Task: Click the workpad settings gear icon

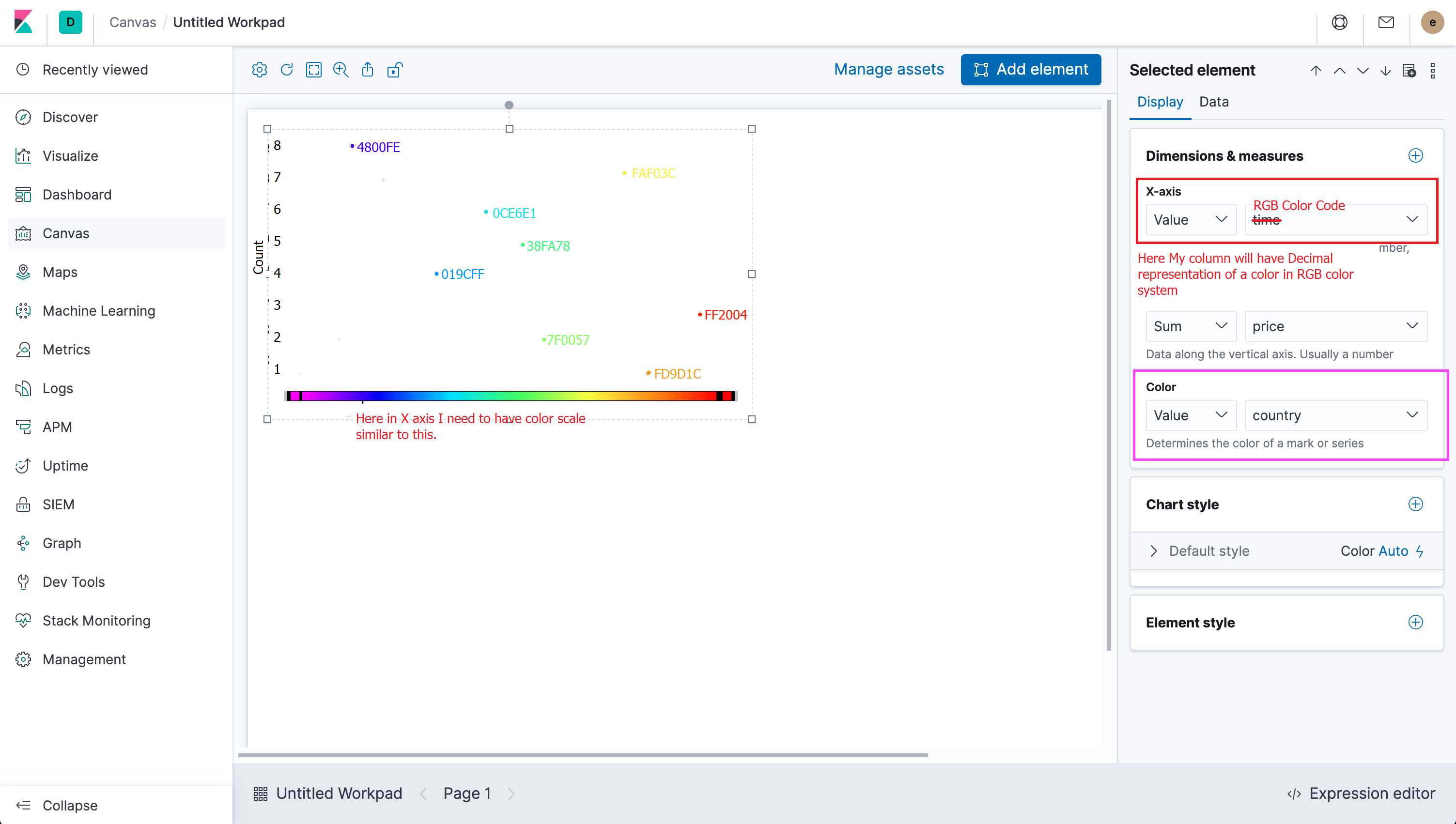Action: [259, 70]
